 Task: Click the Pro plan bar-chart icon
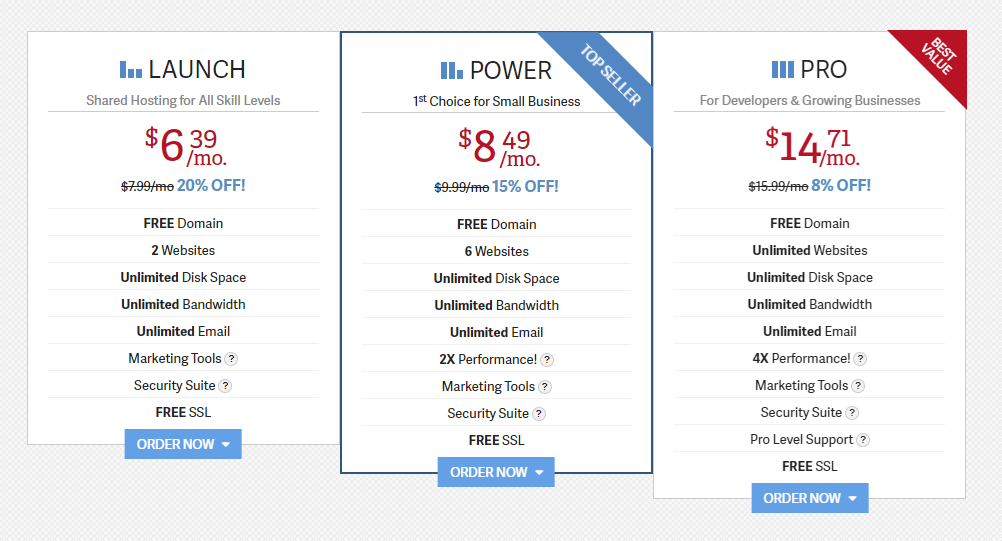point(783,69)
